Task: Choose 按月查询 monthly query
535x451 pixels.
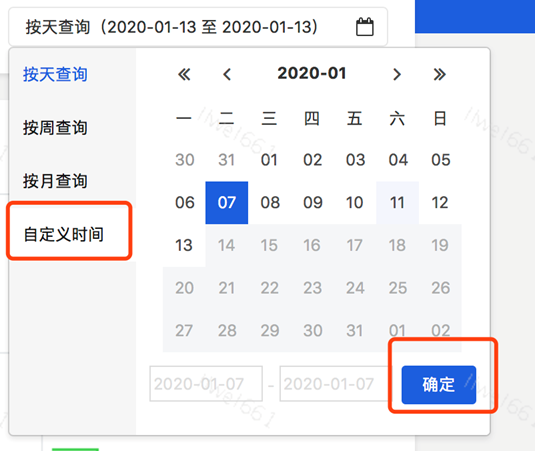Action: click(55, 181)
